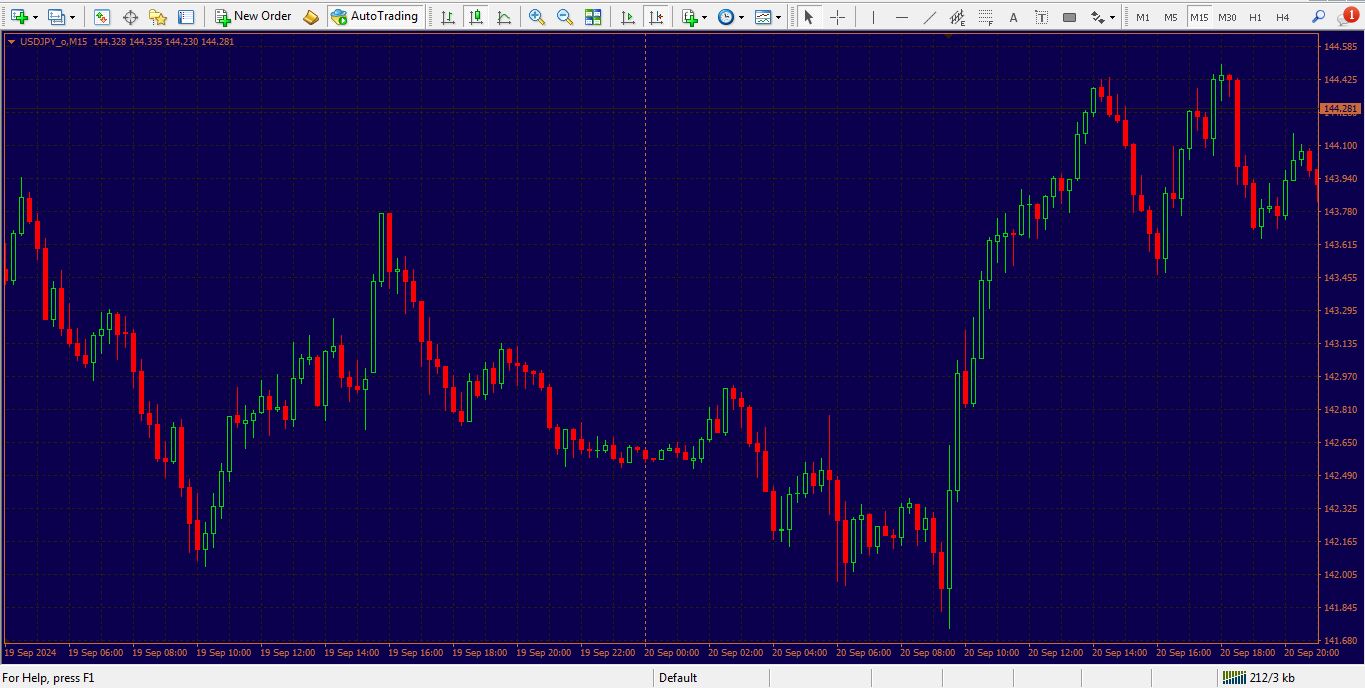Expand the Profiles dropdown arrow
Viewport: 1365px width, 688px height.
pos(72,17)
